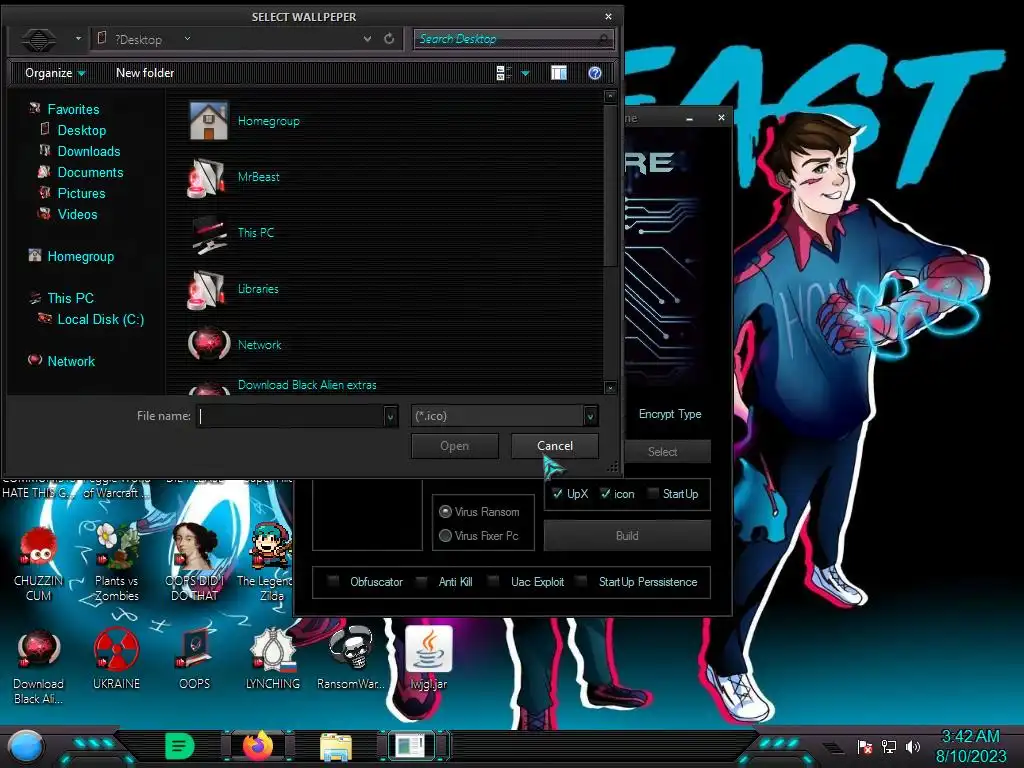
Task: Click the taskbar clock and date
Action: (x=970, y=746)
